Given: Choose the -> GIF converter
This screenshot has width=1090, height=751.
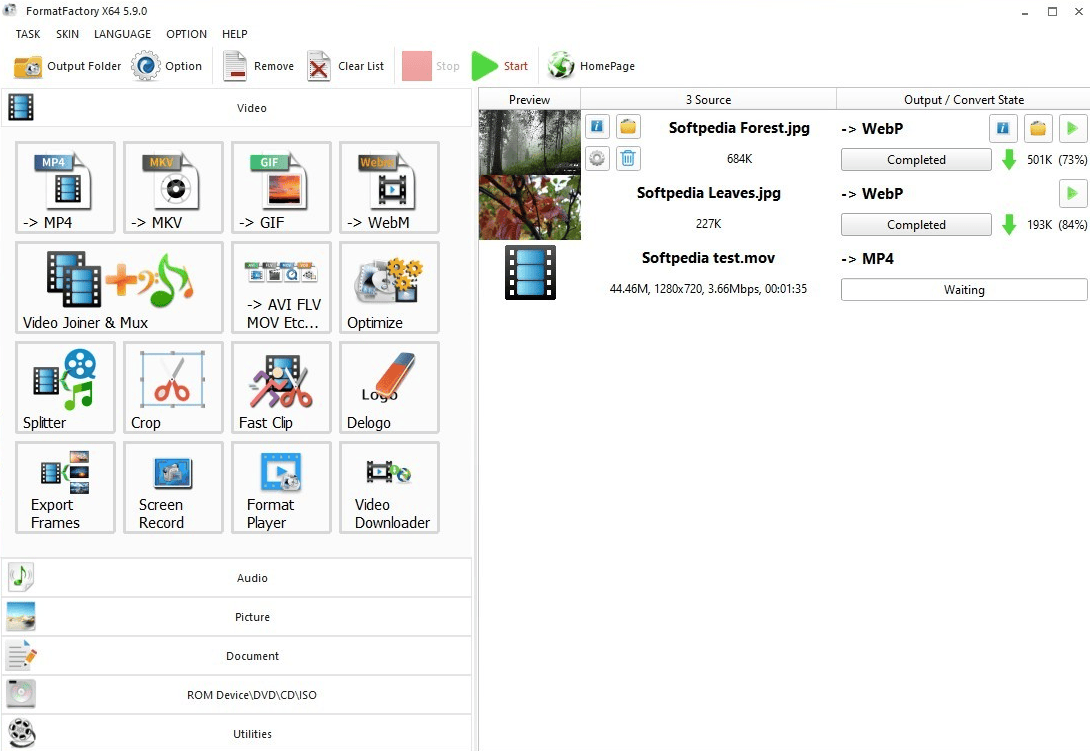Looking at the screenshot, I should 281,187.
